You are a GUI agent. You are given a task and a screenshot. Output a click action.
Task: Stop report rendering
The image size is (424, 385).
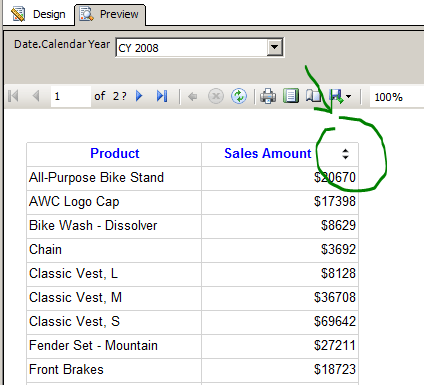point(216,96)
